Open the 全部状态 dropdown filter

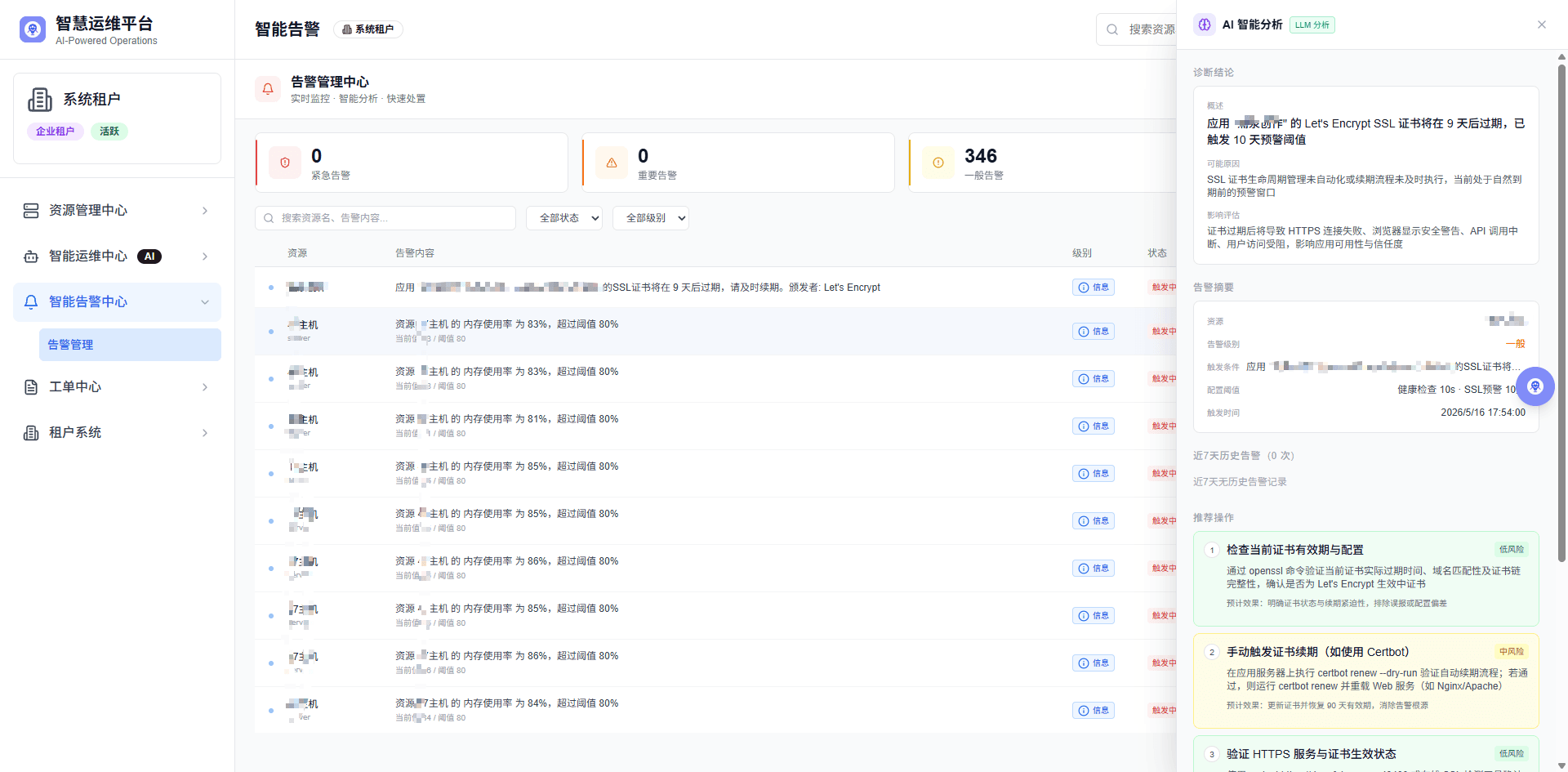564,218
